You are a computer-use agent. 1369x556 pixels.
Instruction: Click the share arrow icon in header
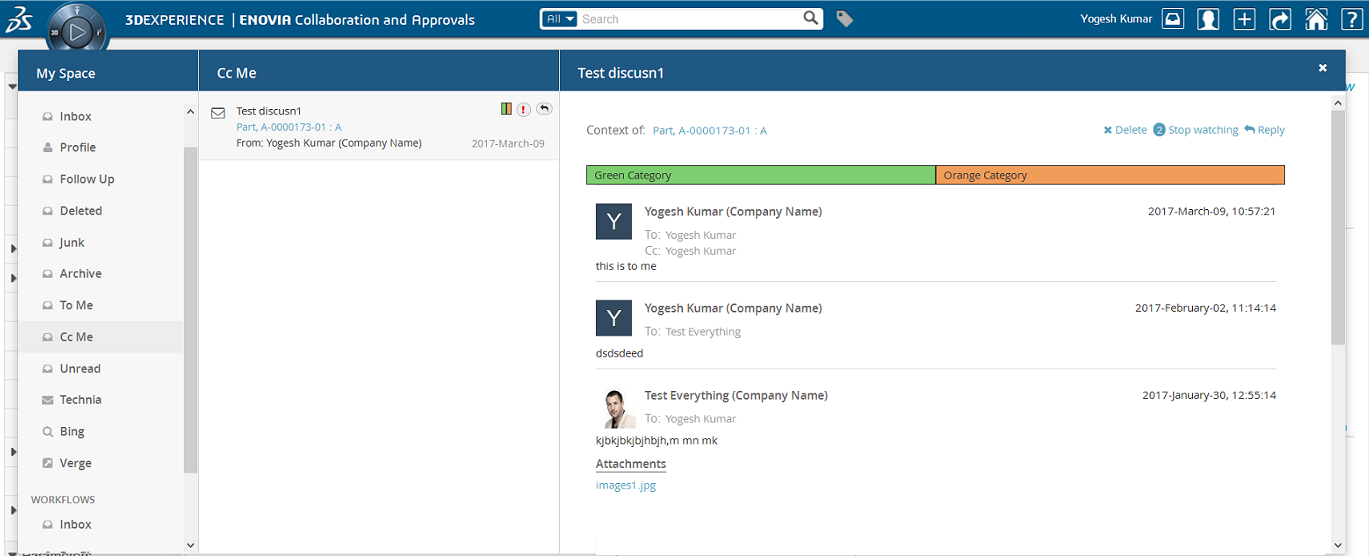(x=1280, y=19)
